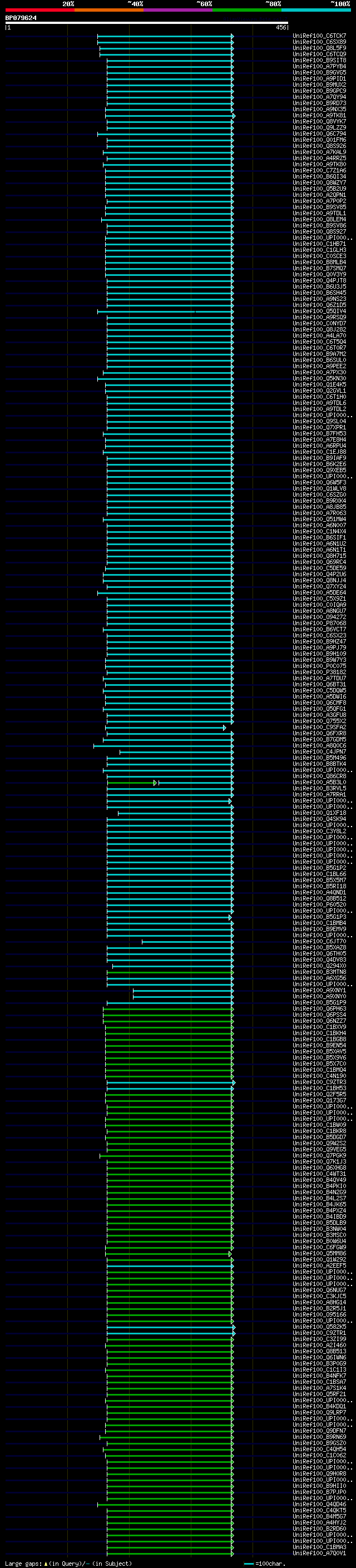Open hit UniRef100_C3Y8L2
This screenshot has width=356, height=1568.
(x=319, y=832)
